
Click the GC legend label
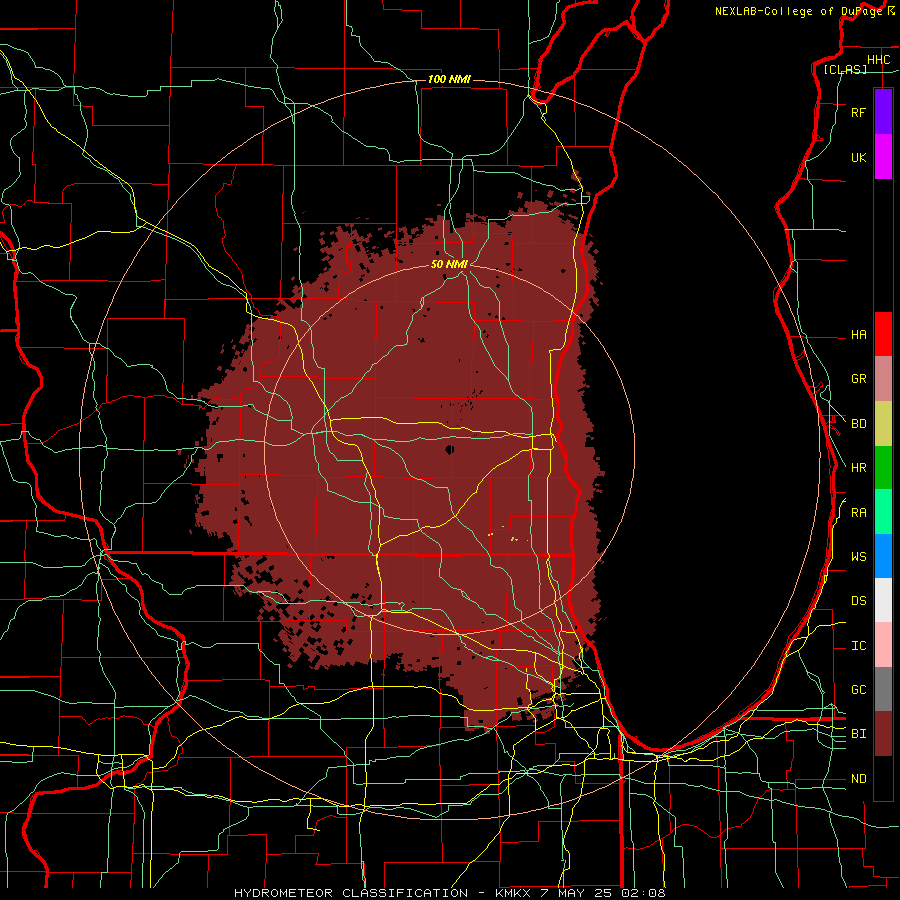[x=858, y=690]
